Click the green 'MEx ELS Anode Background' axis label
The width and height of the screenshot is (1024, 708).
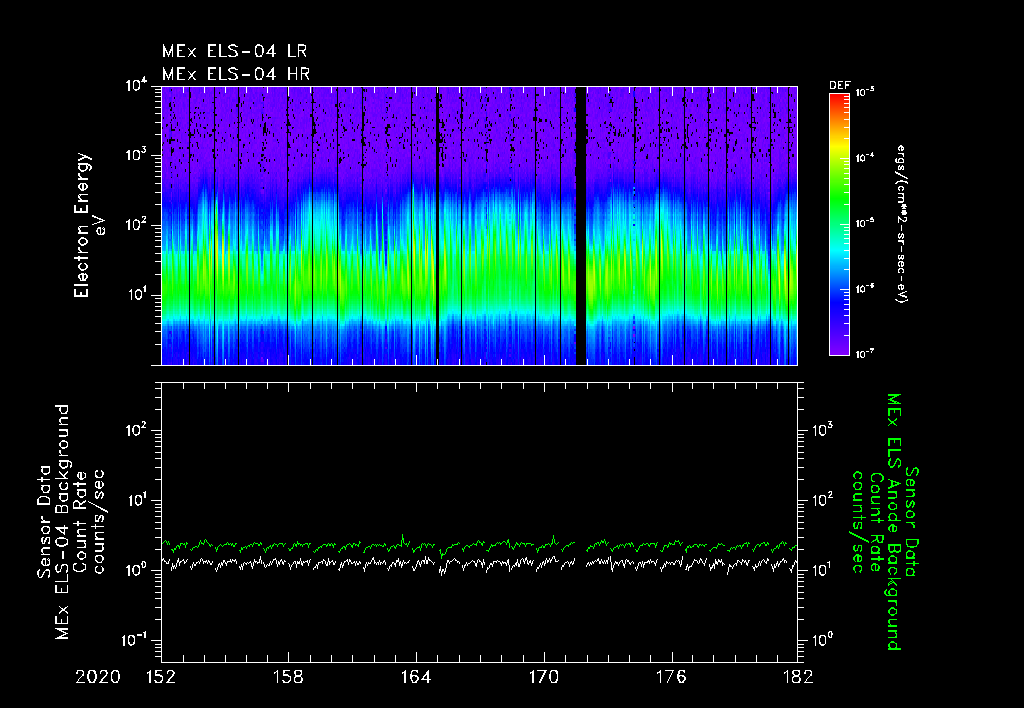click(x=893, y=521)
